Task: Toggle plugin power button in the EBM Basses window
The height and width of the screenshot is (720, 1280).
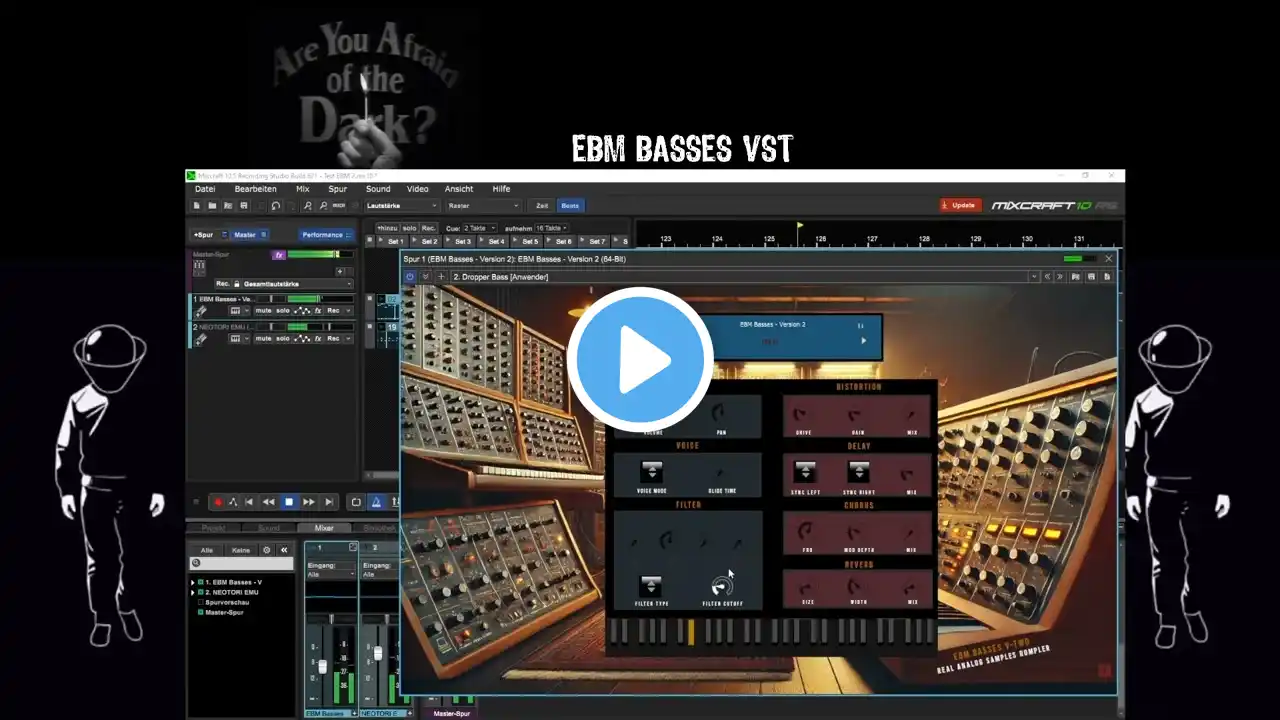Action: point(410,277)
